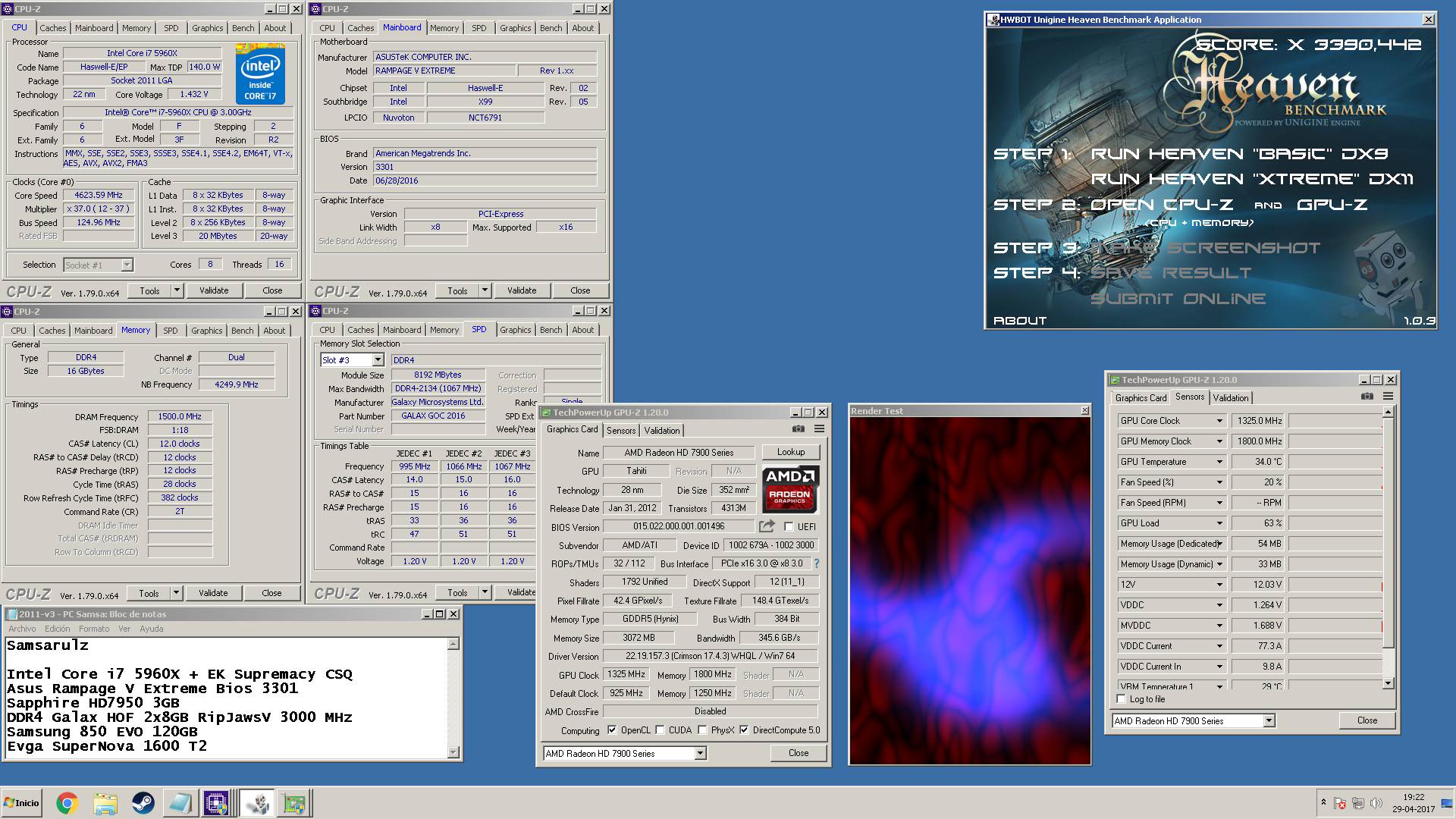Click the Render Test window image
This screenshot has height=819, width=1456.
point(970,591)
